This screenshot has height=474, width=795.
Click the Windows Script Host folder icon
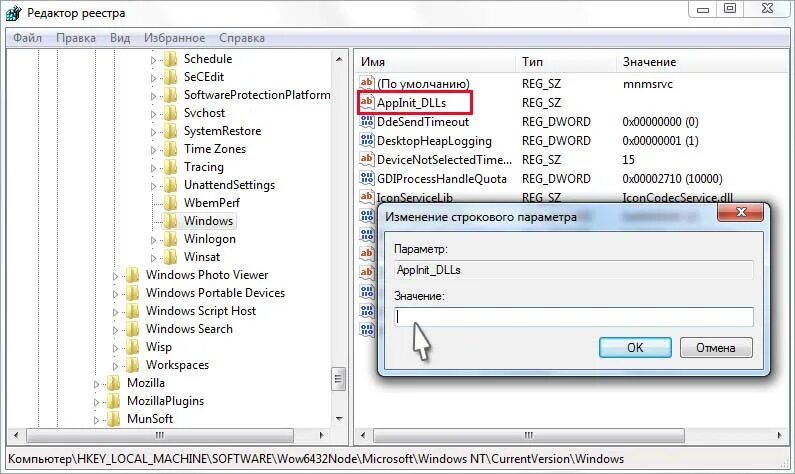[x=133, y=311]
